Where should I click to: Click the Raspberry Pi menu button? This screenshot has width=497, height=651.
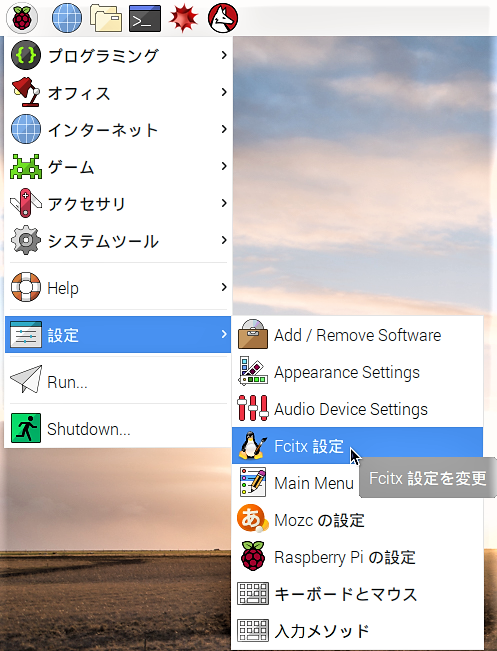click(22, 18)
